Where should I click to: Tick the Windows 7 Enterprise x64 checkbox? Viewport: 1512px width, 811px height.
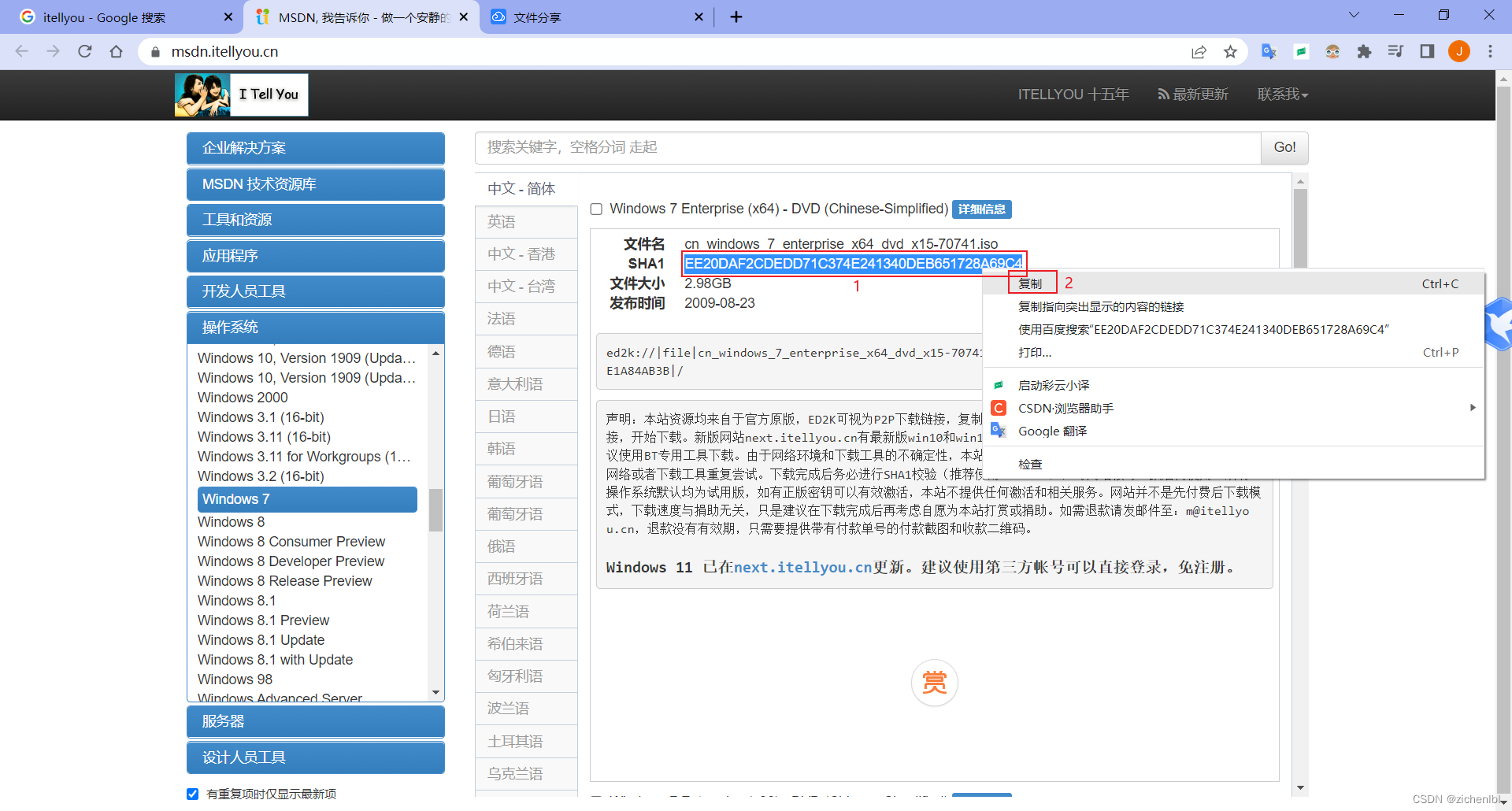[x=596, y=209]
